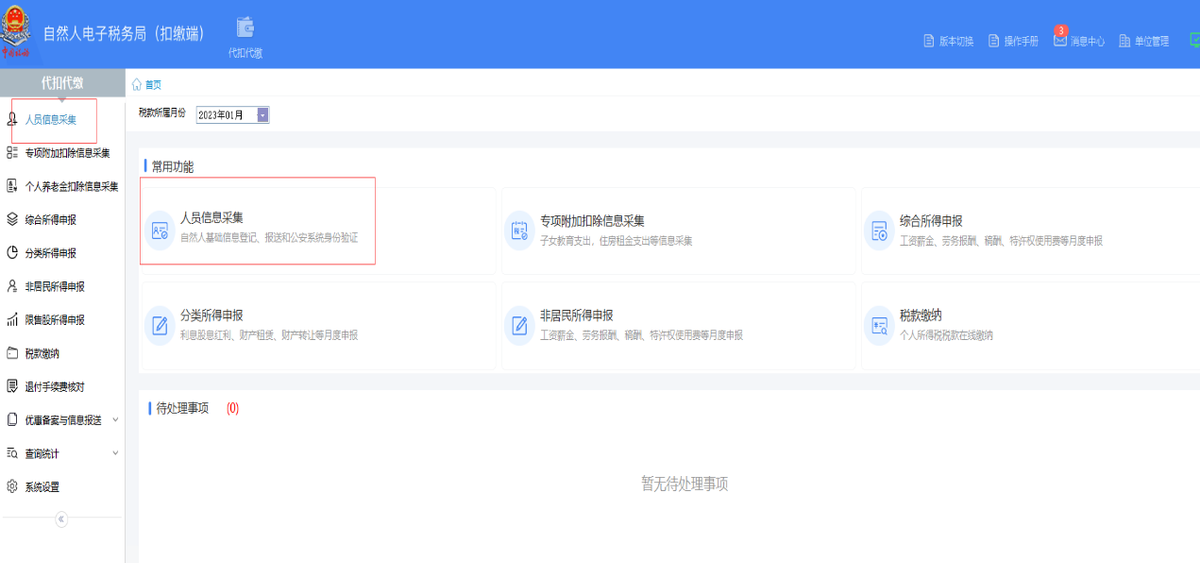
Task: Expand 优惠备案与信息报送 in the sidebar
Action: [x=62, y=420]
